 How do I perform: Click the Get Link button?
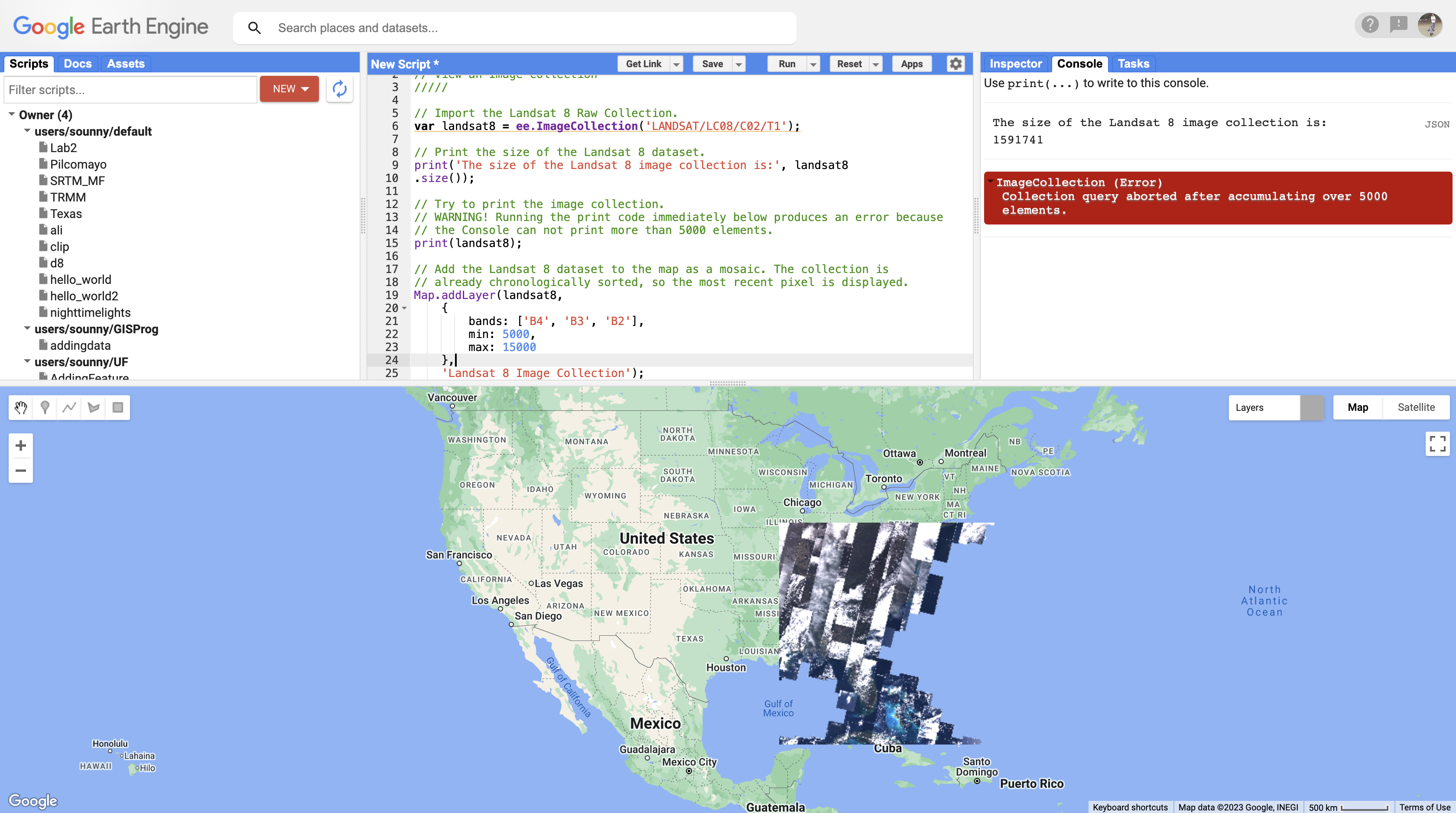(x=643, y=64)
